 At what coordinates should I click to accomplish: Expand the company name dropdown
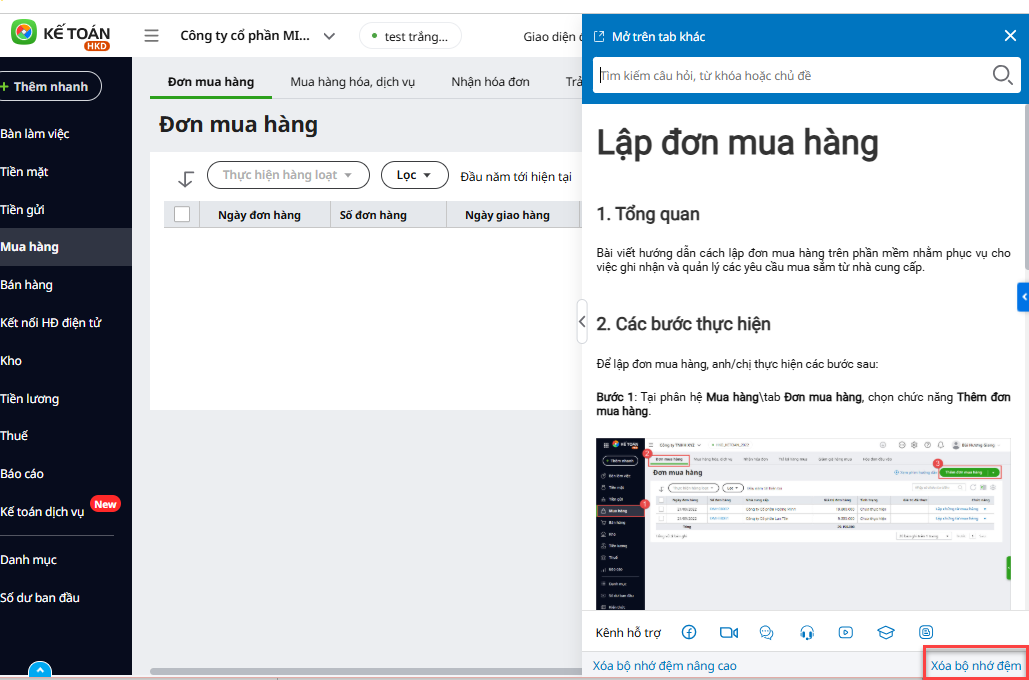coord(328,36)
